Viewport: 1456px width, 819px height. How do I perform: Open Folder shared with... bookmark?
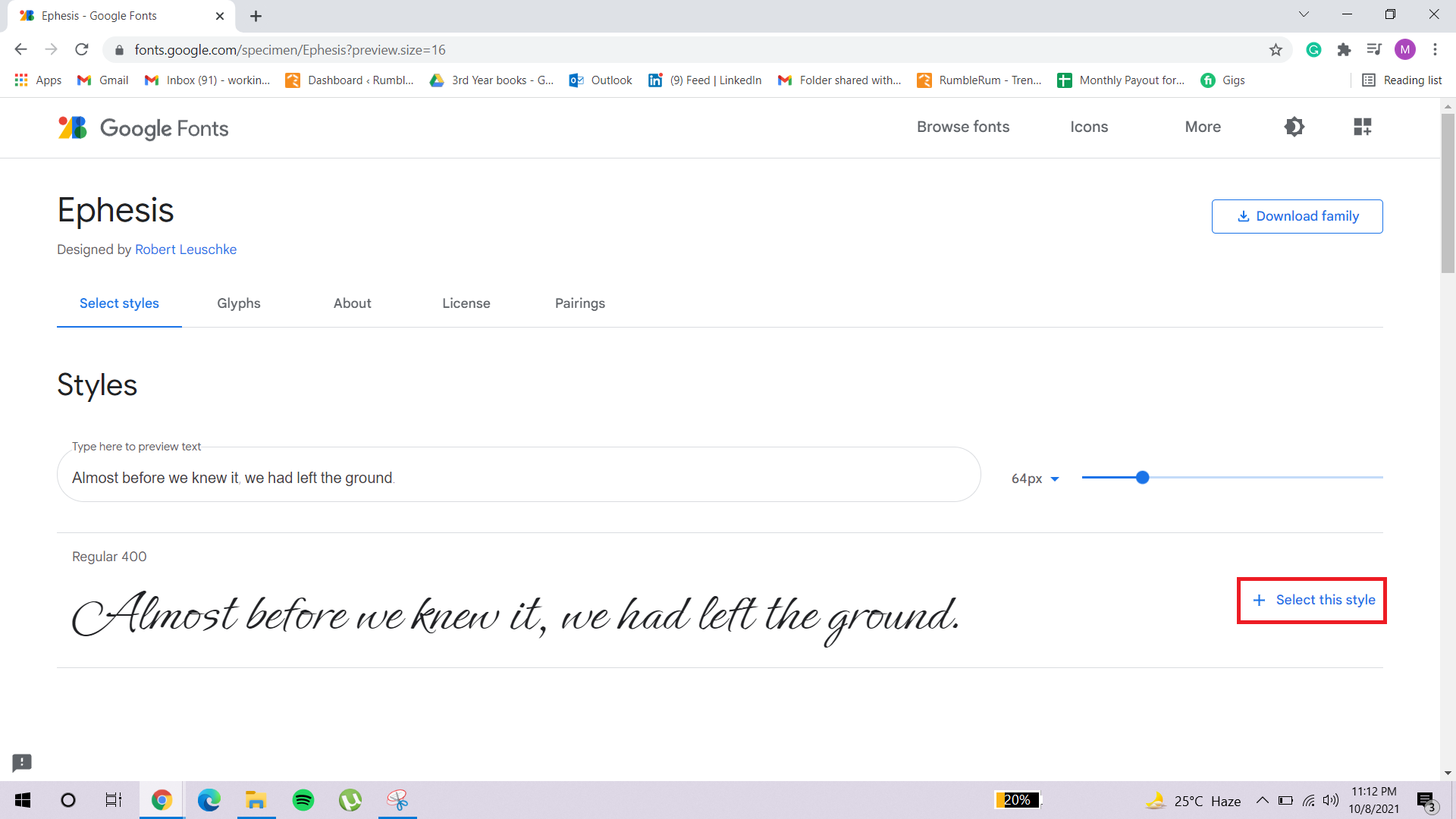[x=839, y=80]
